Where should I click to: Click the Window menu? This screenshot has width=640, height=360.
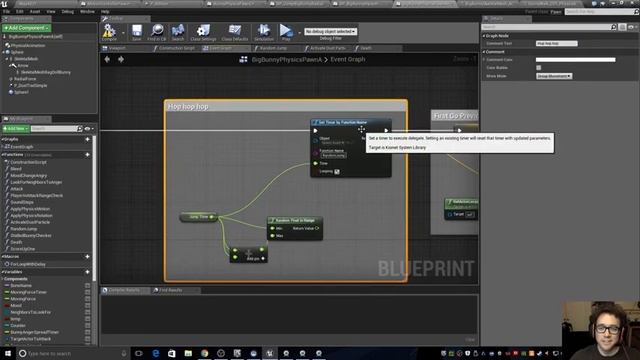point(87,11)
